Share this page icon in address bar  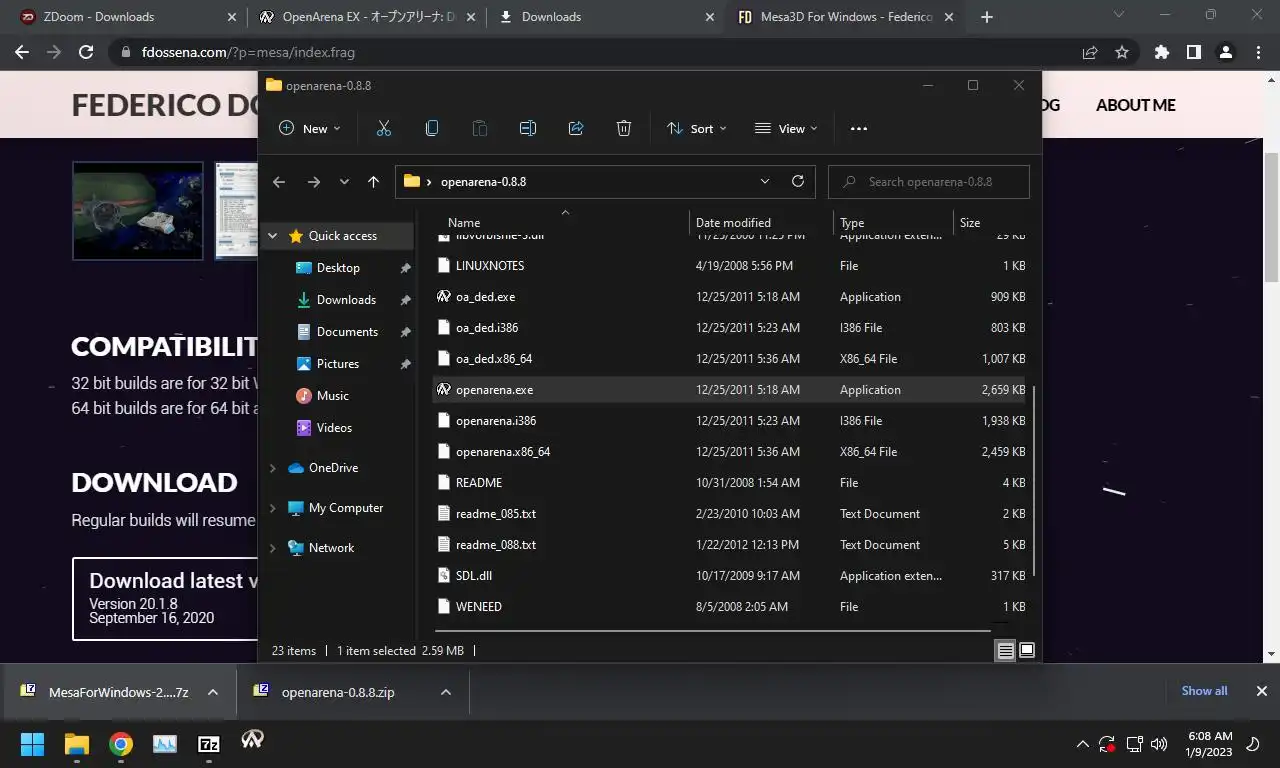point(1090,52)
